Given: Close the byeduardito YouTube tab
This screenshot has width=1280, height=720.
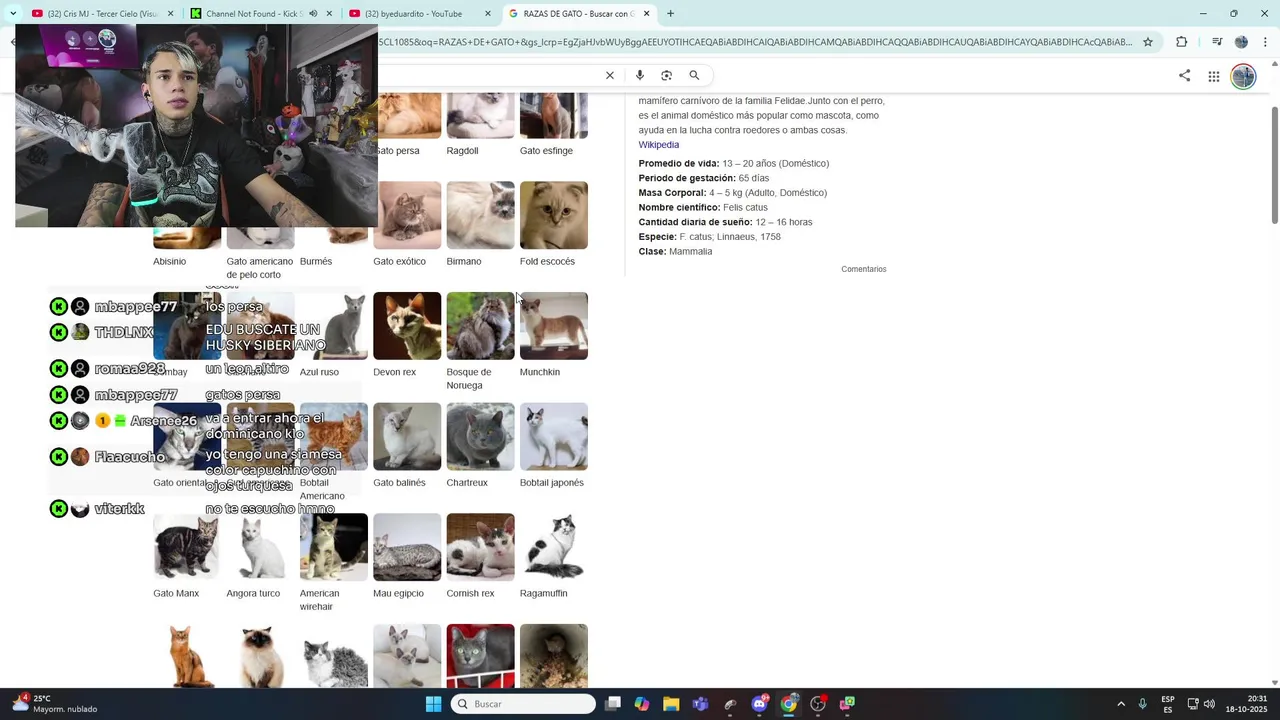Looking at the screenshot, I should (x=488, y=14).
